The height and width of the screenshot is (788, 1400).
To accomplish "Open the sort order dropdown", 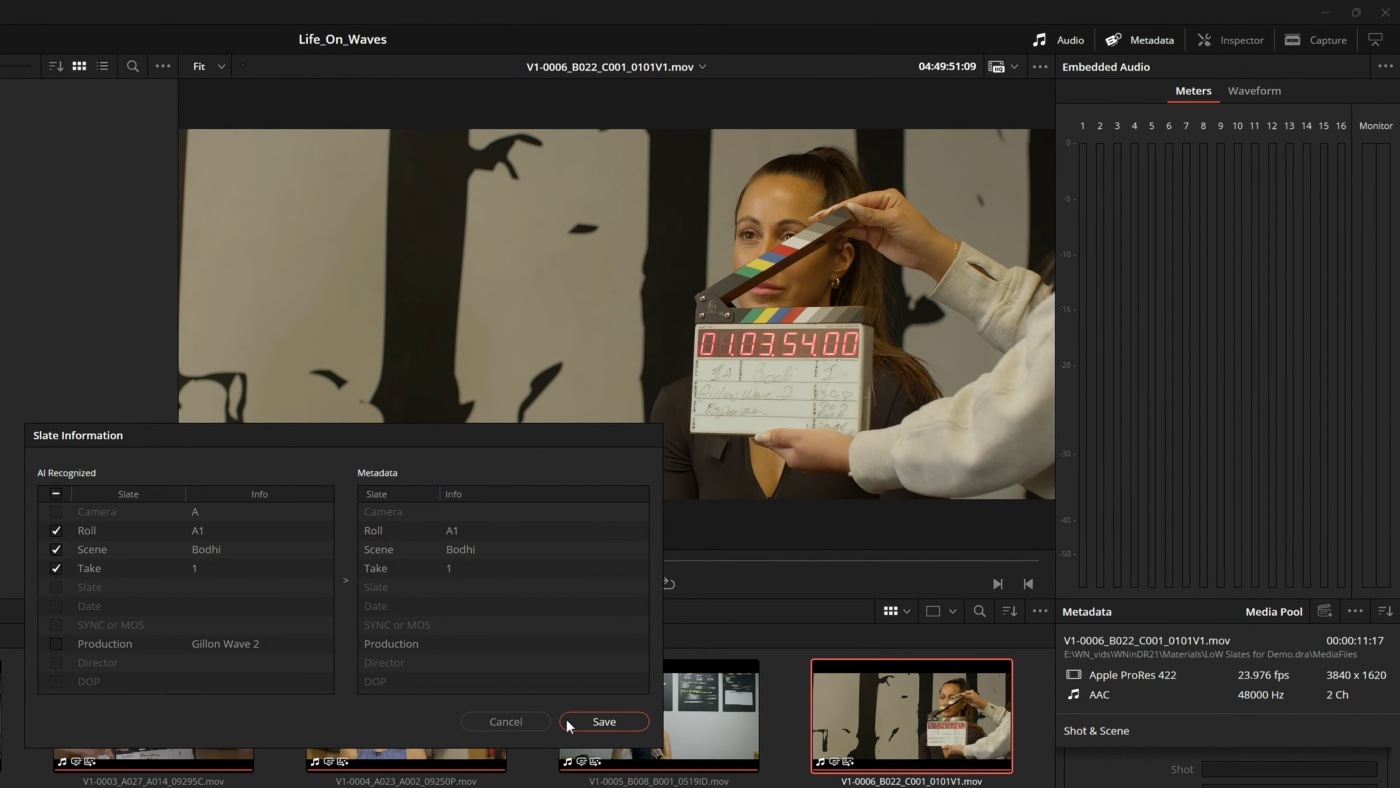I will 56,66.
